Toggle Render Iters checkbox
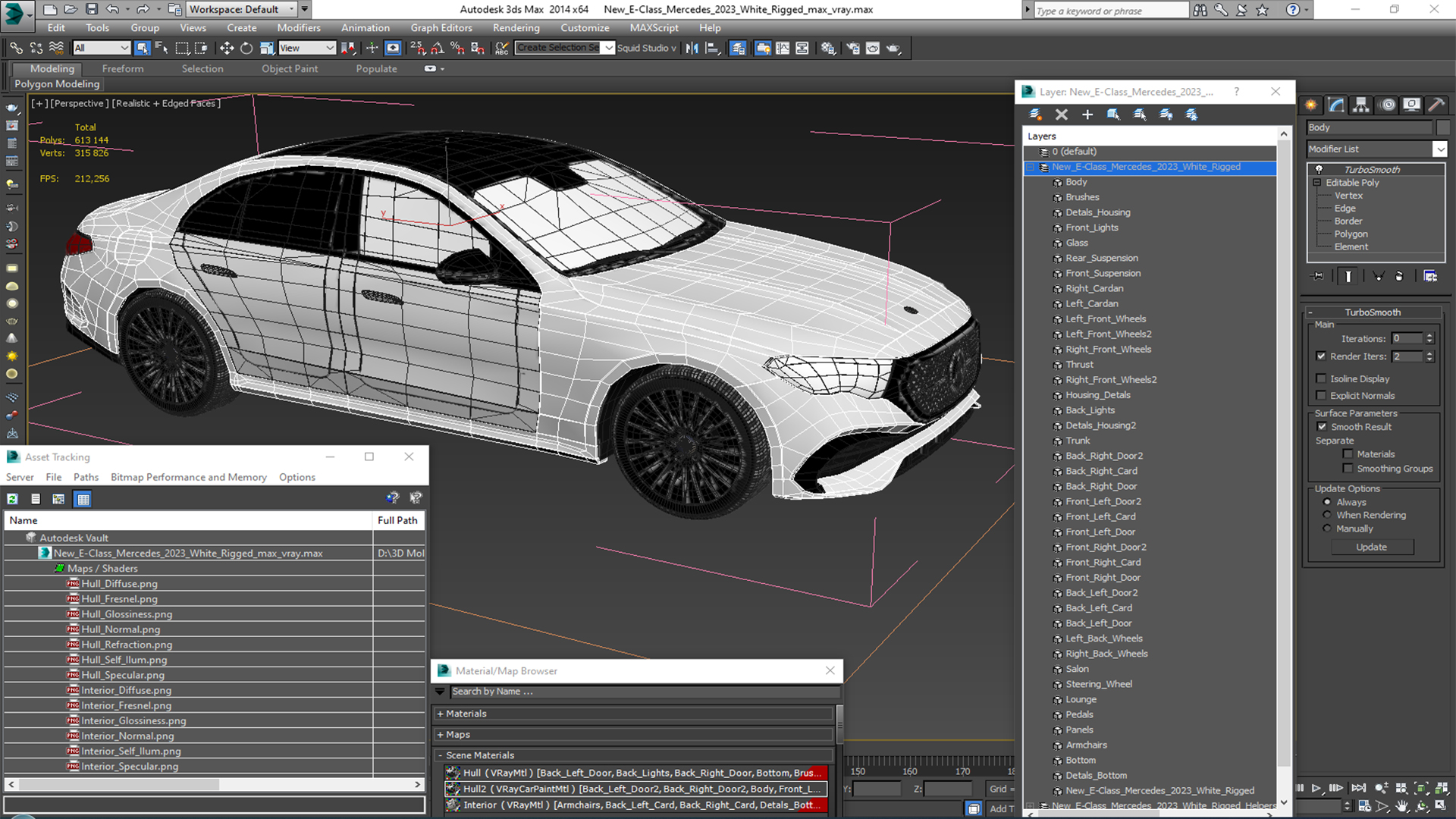Viewport: 1456px width, 819px height. (x=1321, y=356)
